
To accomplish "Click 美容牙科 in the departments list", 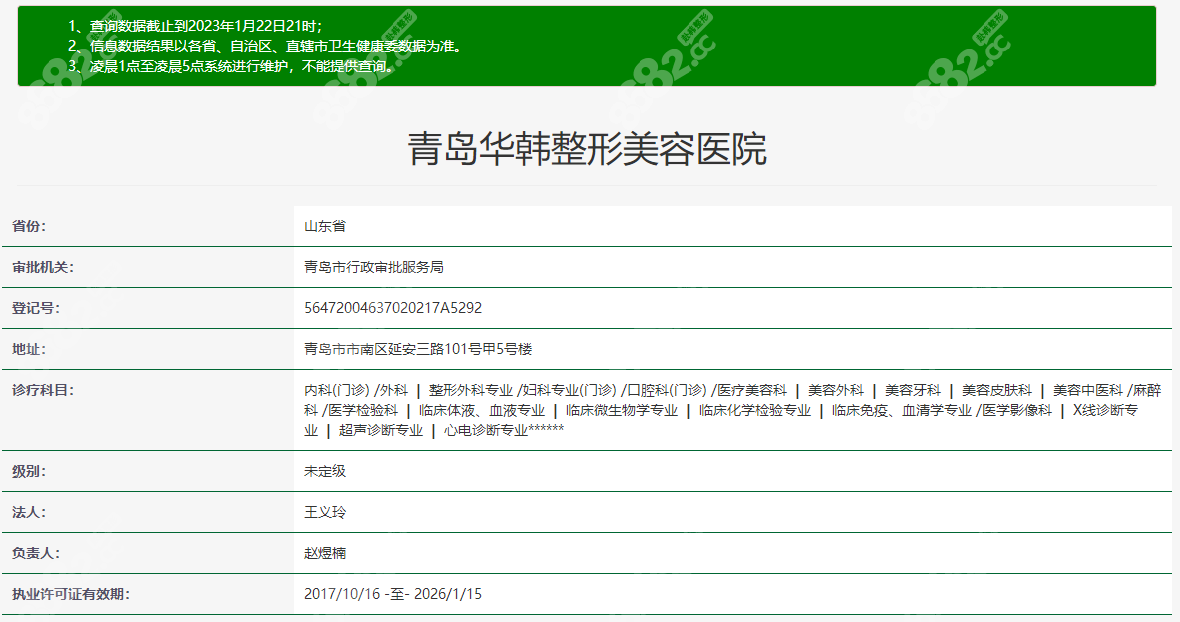I will pyautogui.click(x=913, y=390).
